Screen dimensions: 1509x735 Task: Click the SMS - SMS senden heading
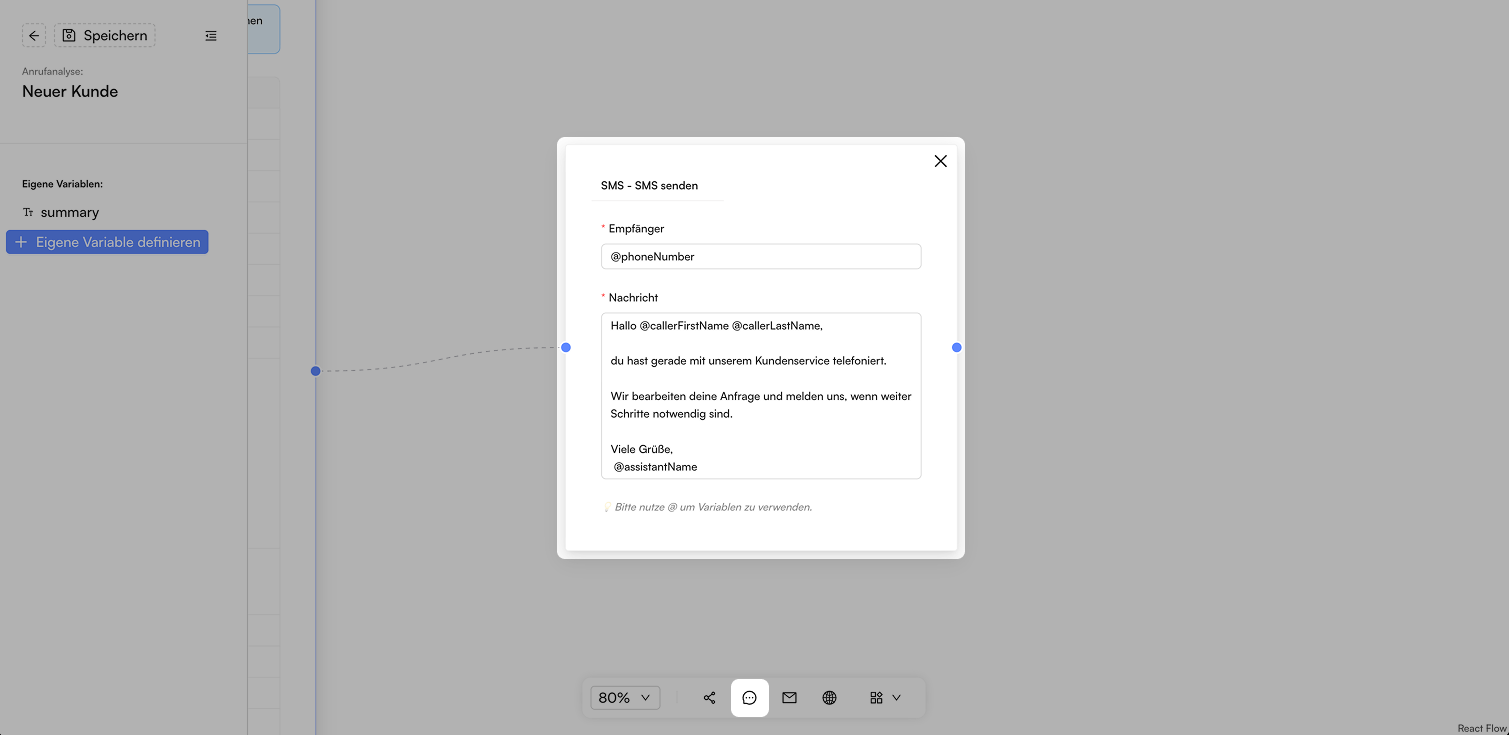pos(650,185)
